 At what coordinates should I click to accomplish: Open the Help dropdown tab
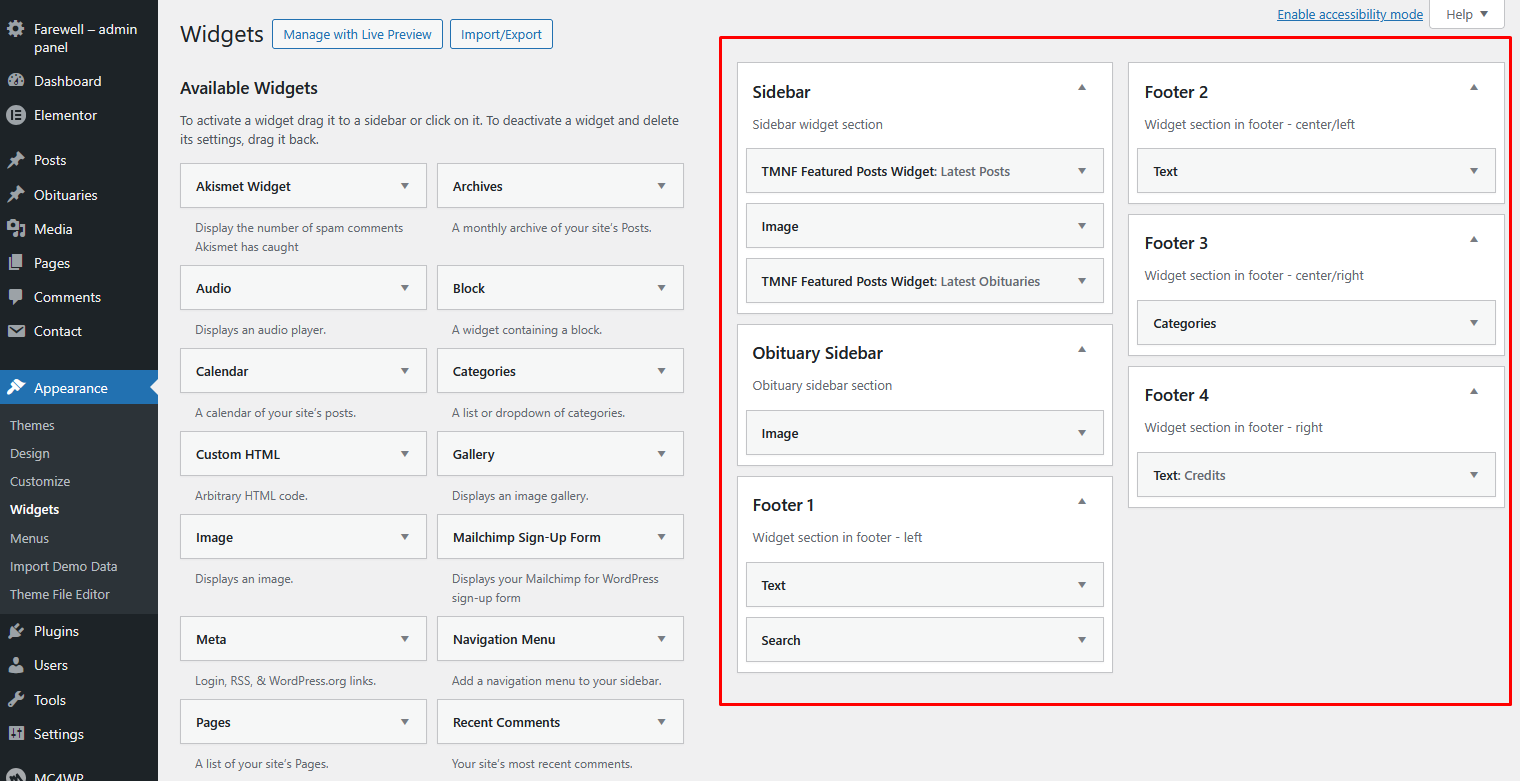click(x=1466, y=14)
